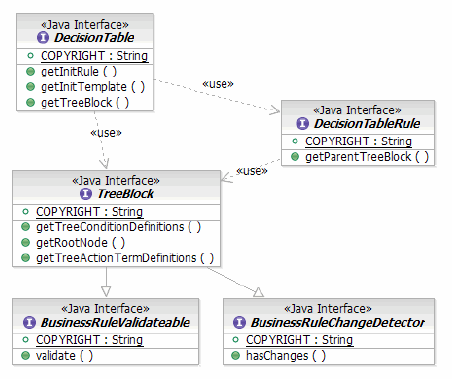The height and width of the screenshot is (379, 452).
Task: Select the BusinessRuleChangeDetector interface icon
Action: coord(239,322)
